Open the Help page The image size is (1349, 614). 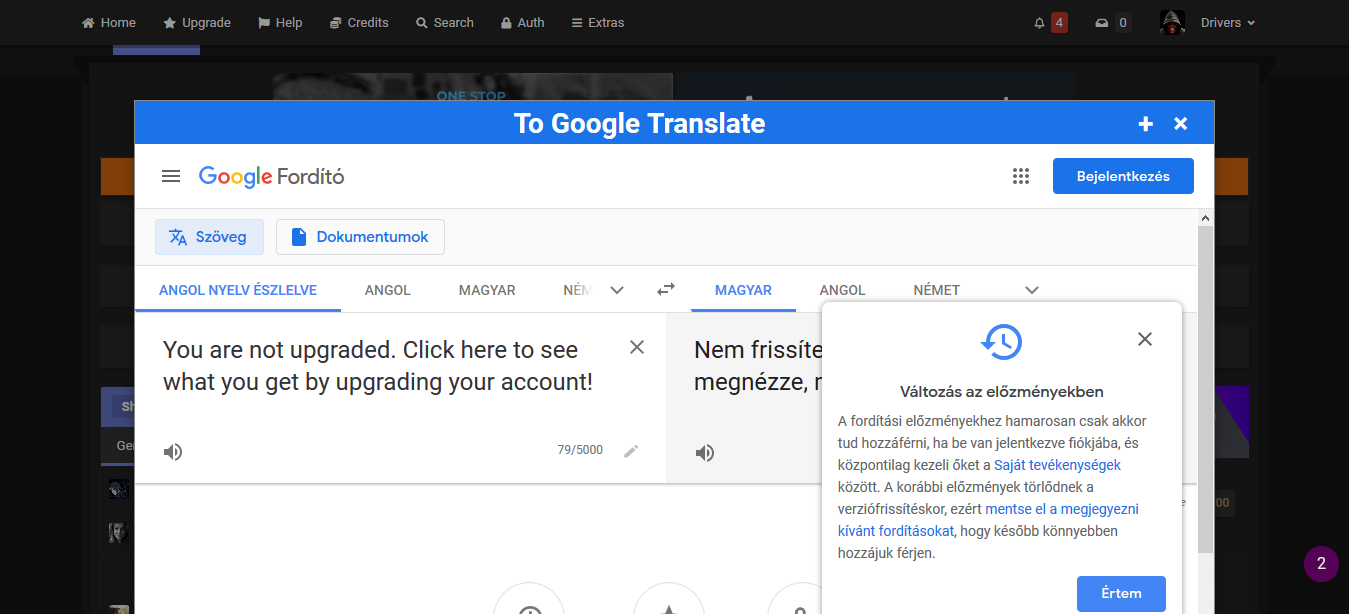[x=280, y=22]
